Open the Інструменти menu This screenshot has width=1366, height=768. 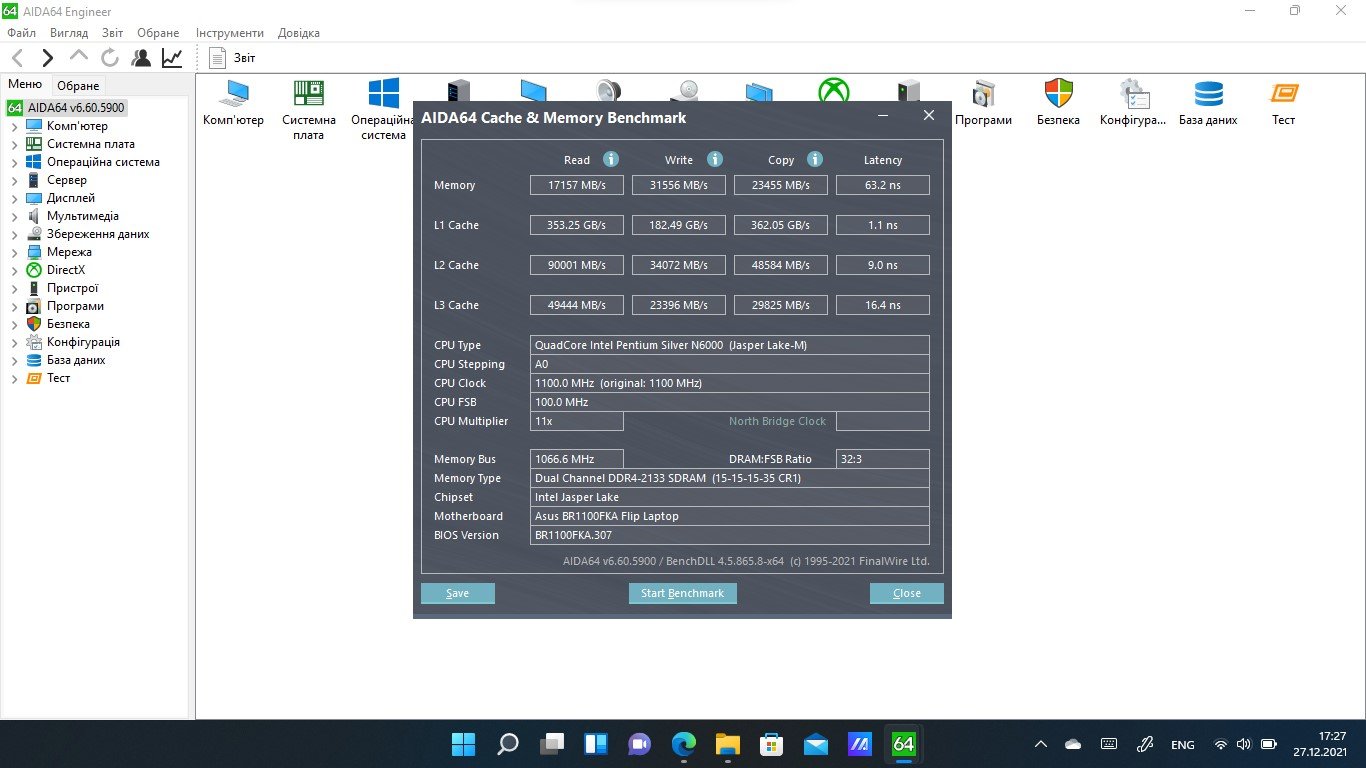pyautogui.click(x=230, y=33)
